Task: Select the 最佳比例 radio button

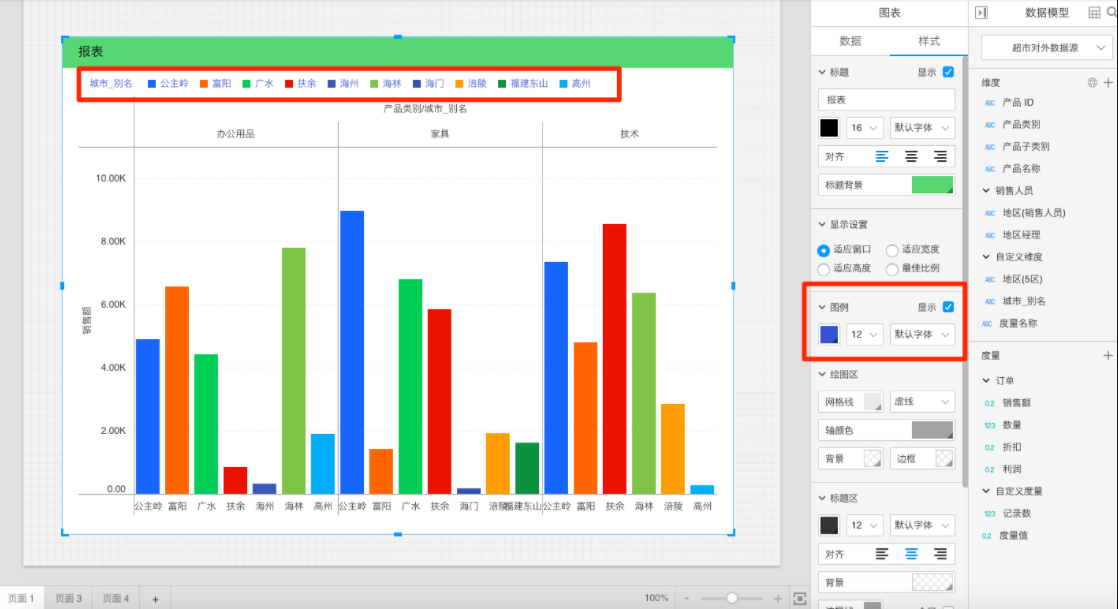Action: coord(892,270)
